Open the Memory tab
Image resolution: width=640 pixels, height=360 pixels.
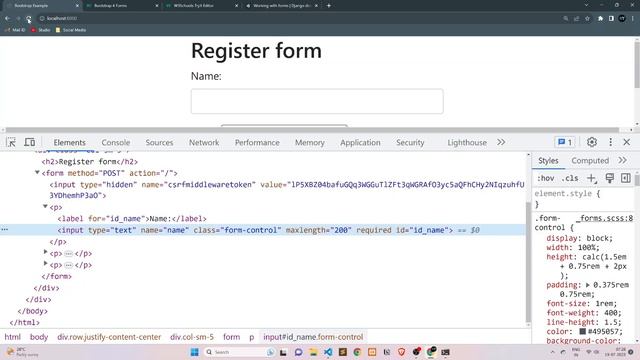tap(309, 142)
